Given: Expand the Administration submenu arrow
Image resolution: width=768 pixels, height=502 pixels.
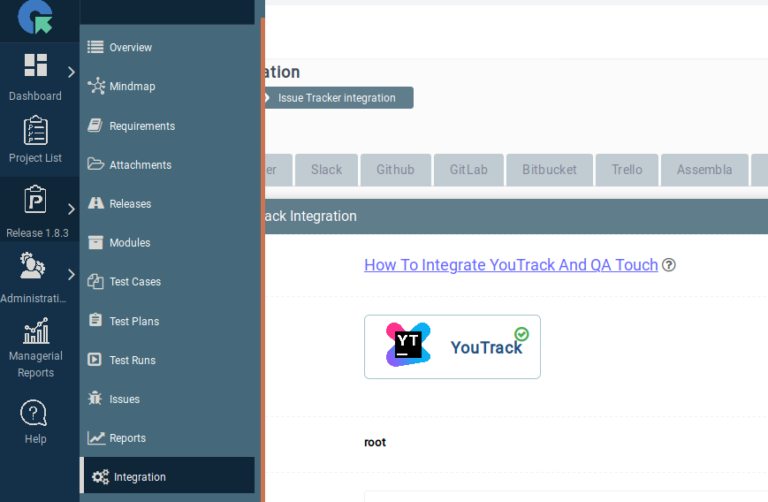Looking at the screenshot, I should point(71,274).
